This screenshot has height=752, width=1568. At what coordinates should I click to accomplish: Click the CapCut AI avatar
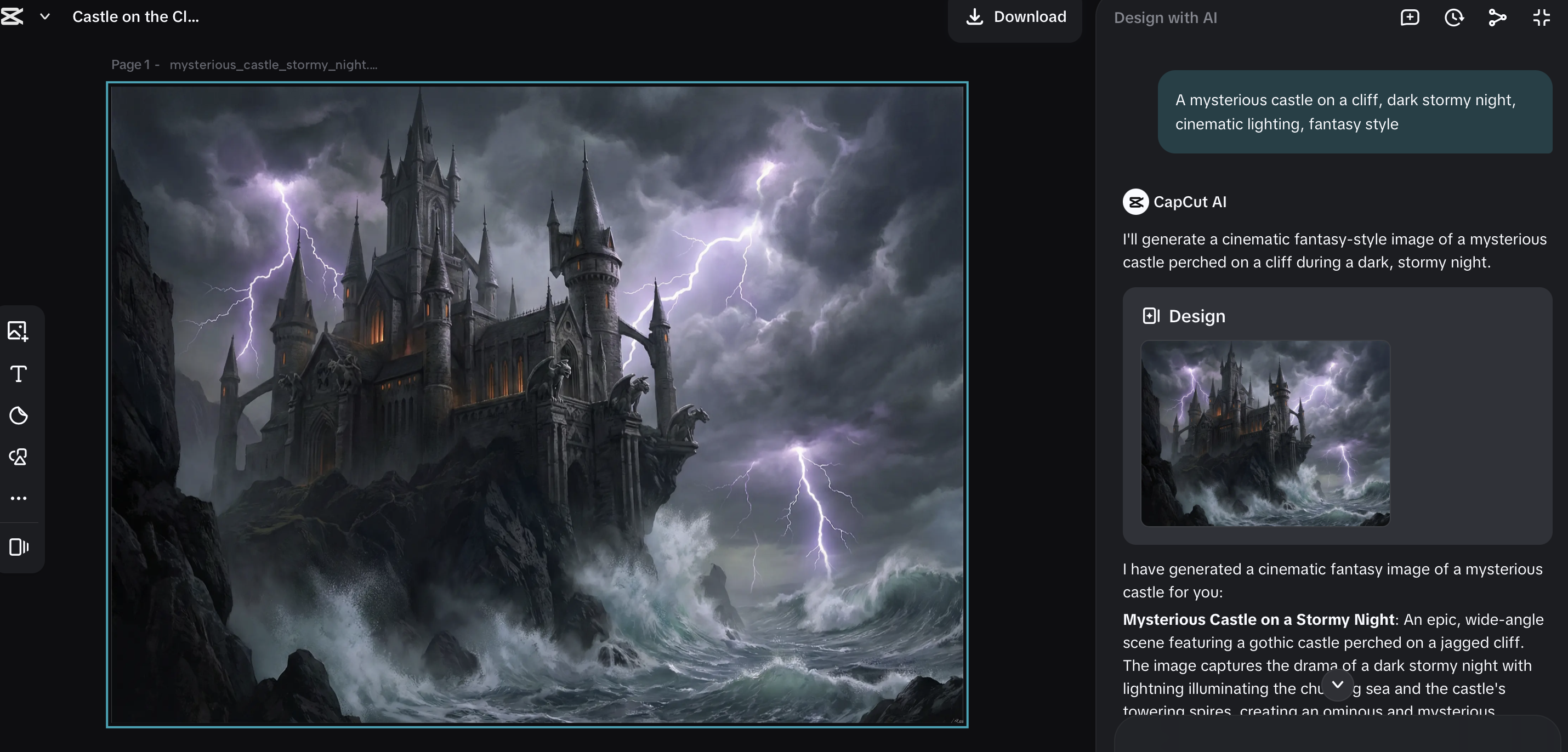[x=1135, y=201]
